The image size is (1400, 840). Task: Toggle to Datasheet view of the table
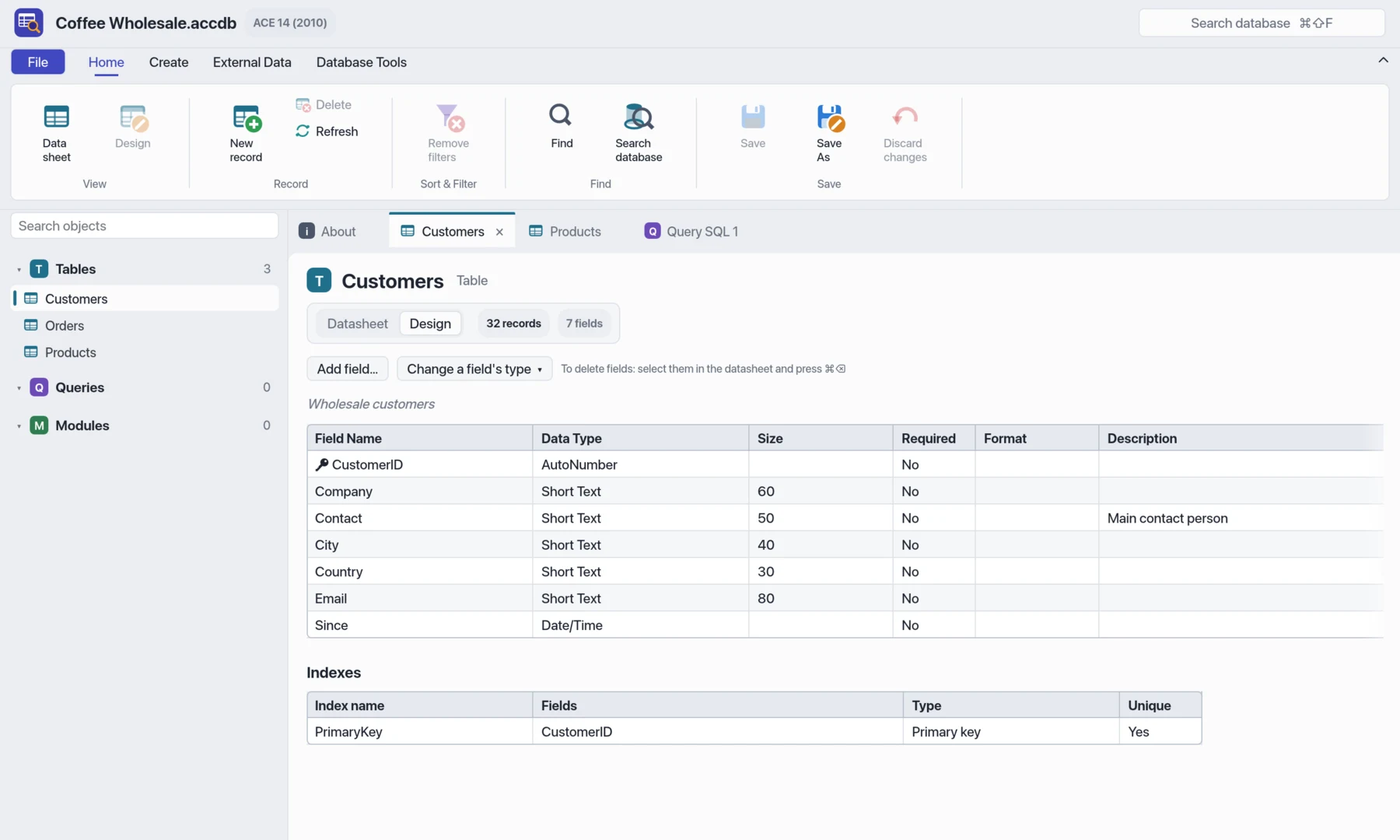(x=358, y=324)
